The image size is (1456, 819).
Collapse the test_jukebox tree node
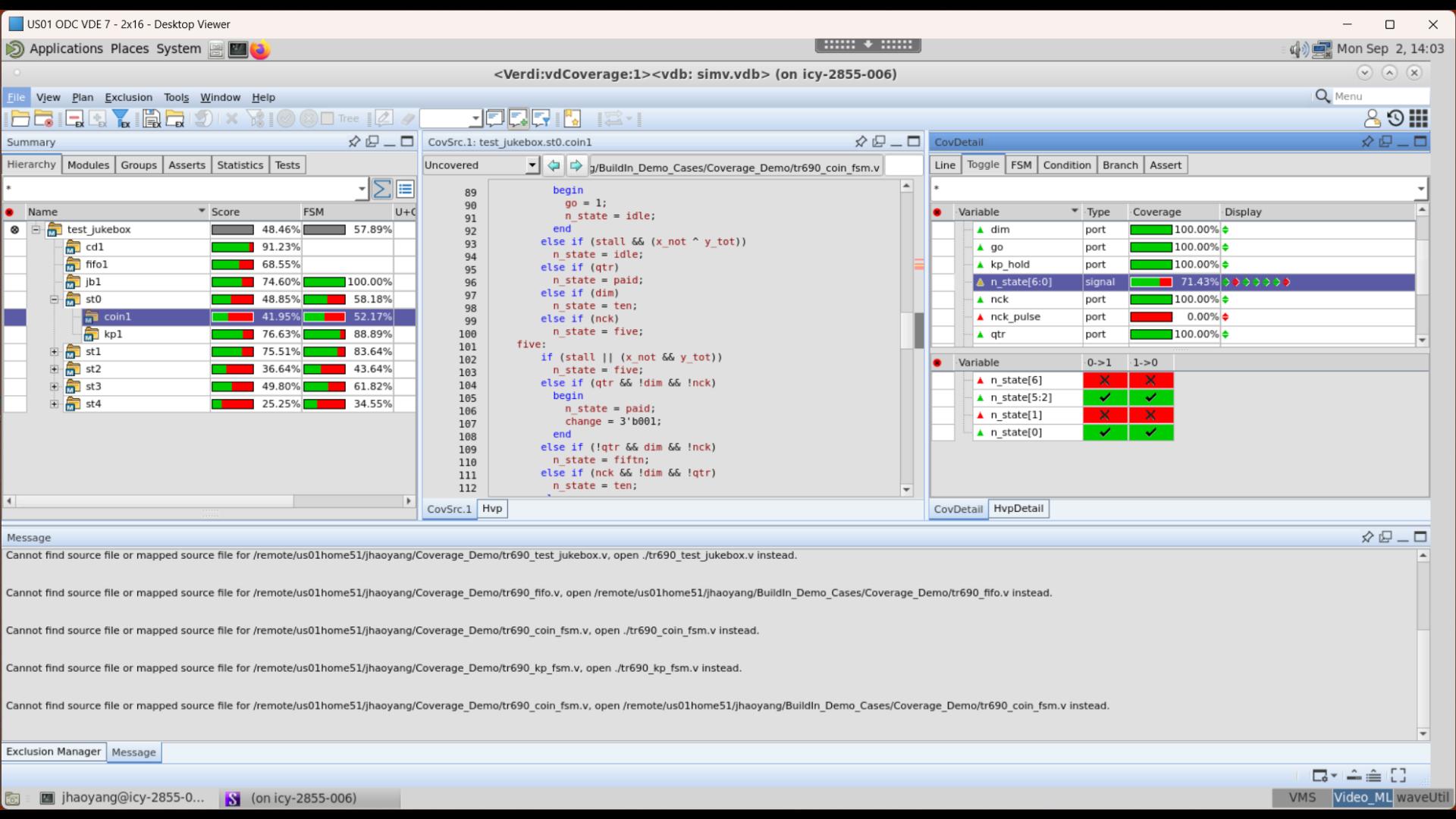36,229
